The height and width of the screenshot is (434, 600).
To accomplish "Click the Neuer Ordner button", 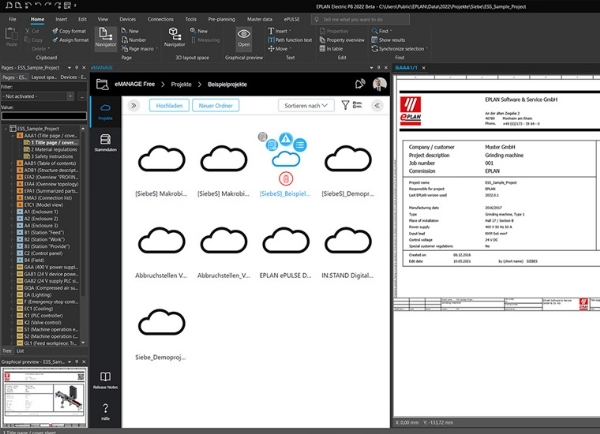I will click(216, 106).
